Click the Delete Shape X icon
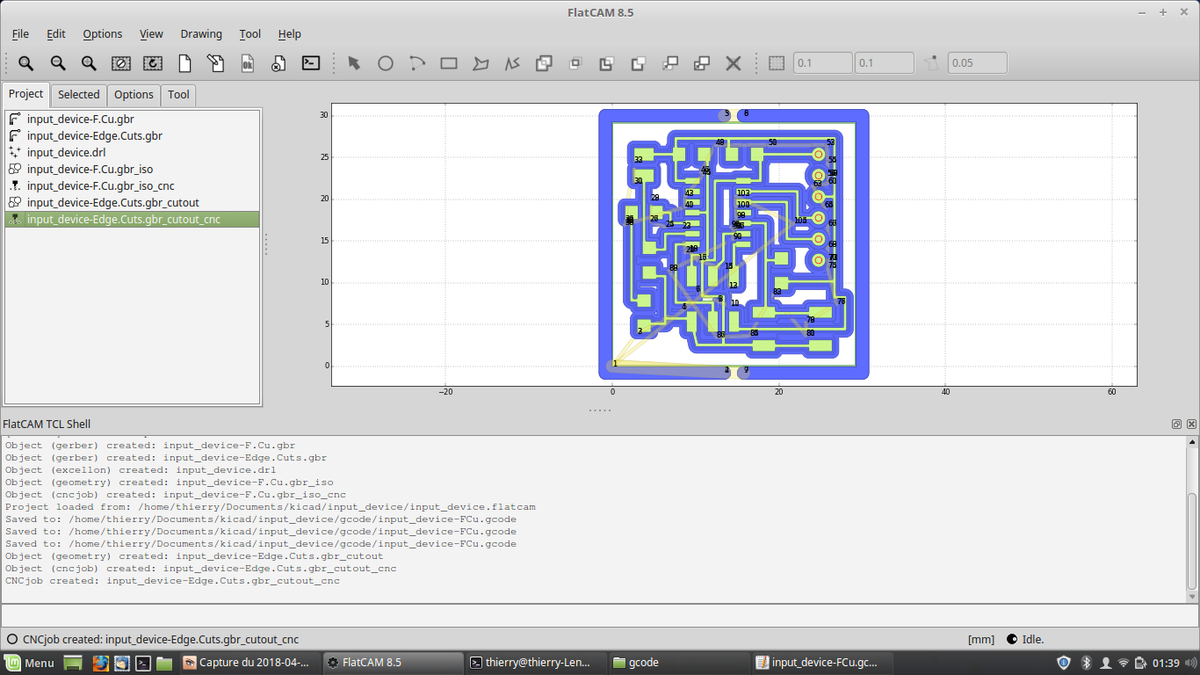 point(733,63)
